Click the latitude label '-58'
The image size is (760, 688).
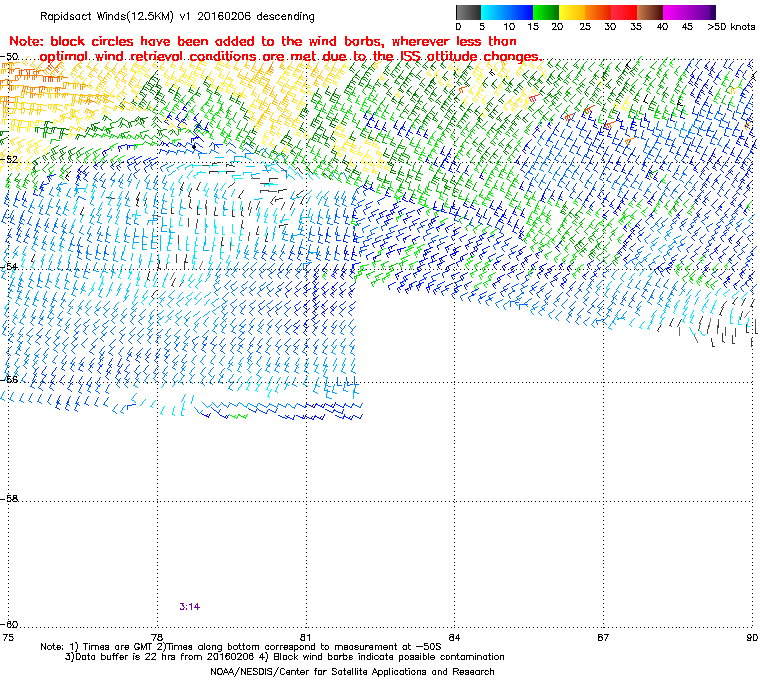coord(9,498)
